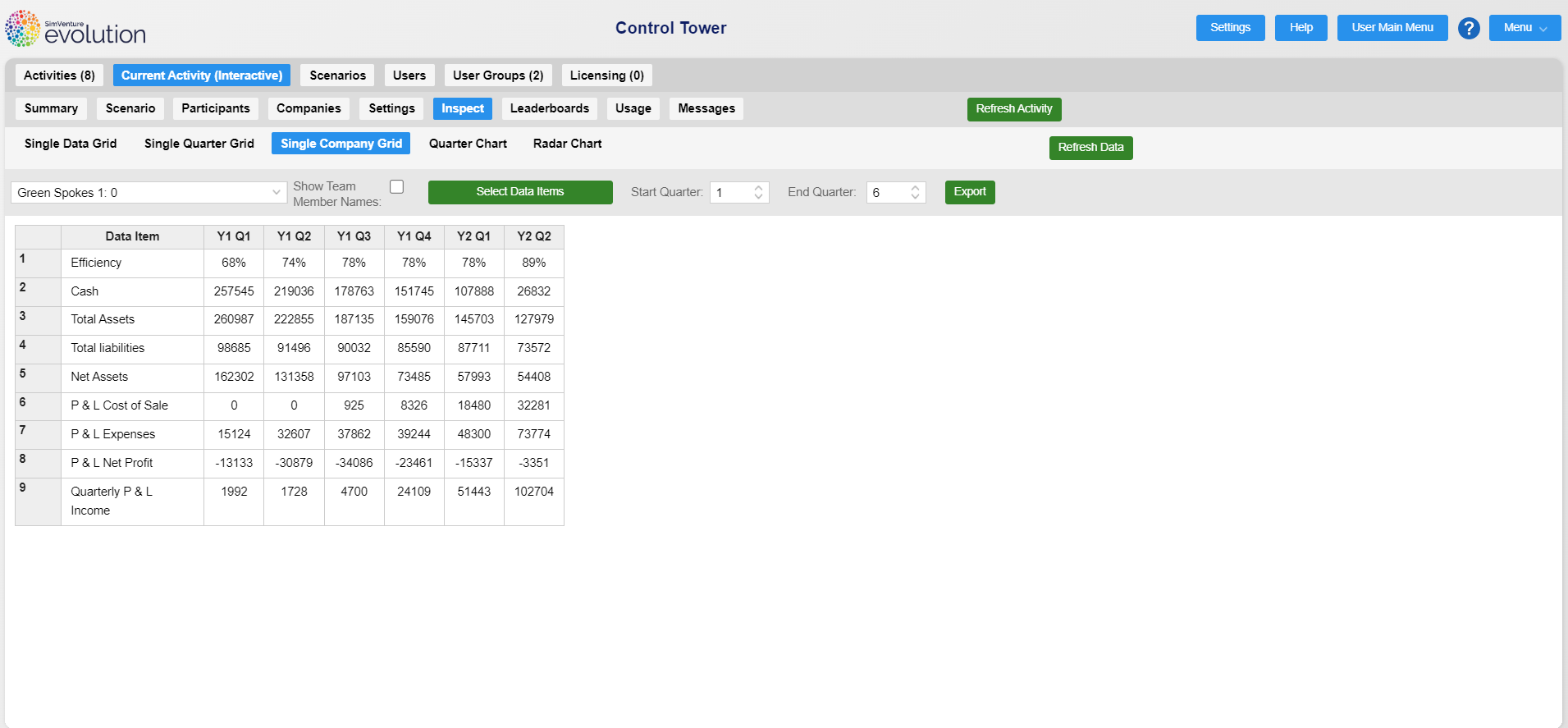This screenshot has height=728, width=1568.
Task: Open the blue question mark help icon
Action: coord(1469,28)
